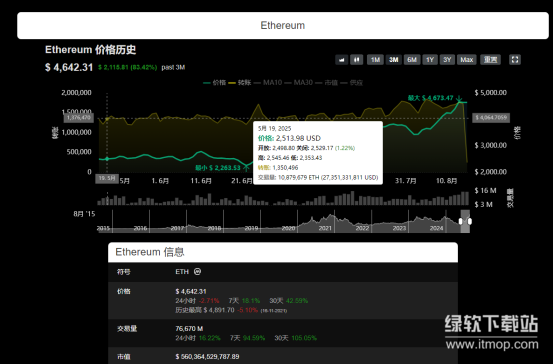The height and width of the screenshot is (364, 553).
Task: Enable the MA10 series in legend
Action: [268, 83]
